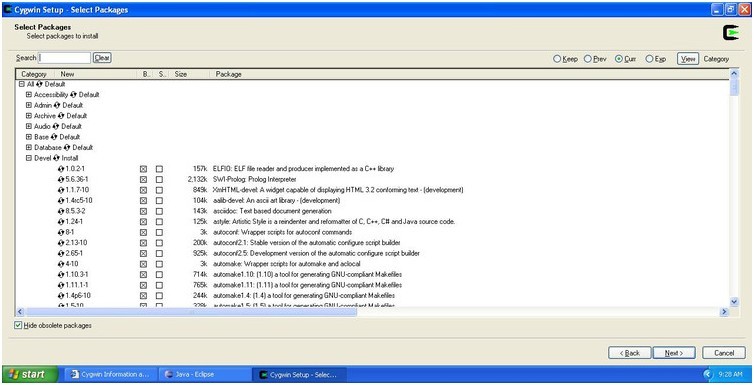Uncheck Hide obsolete packages
This screenshot has height=385, width=754.
[x=18, y=325]
